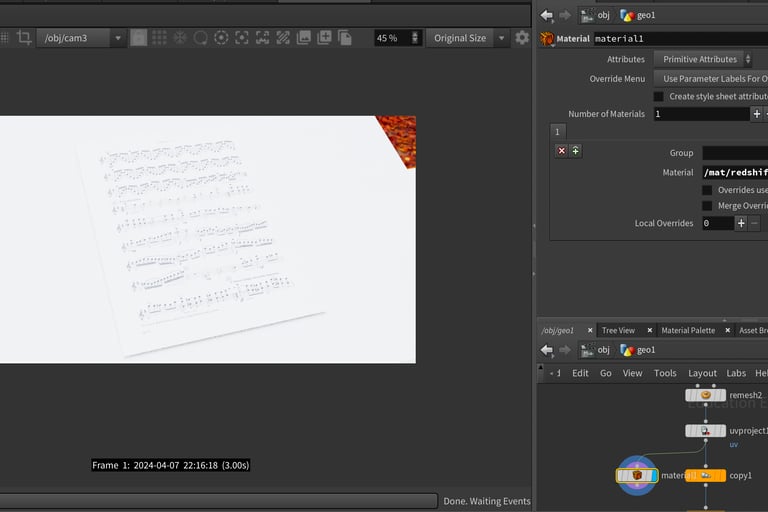
Task: Click the material1 node name field
Action: (x=681, y=38)
